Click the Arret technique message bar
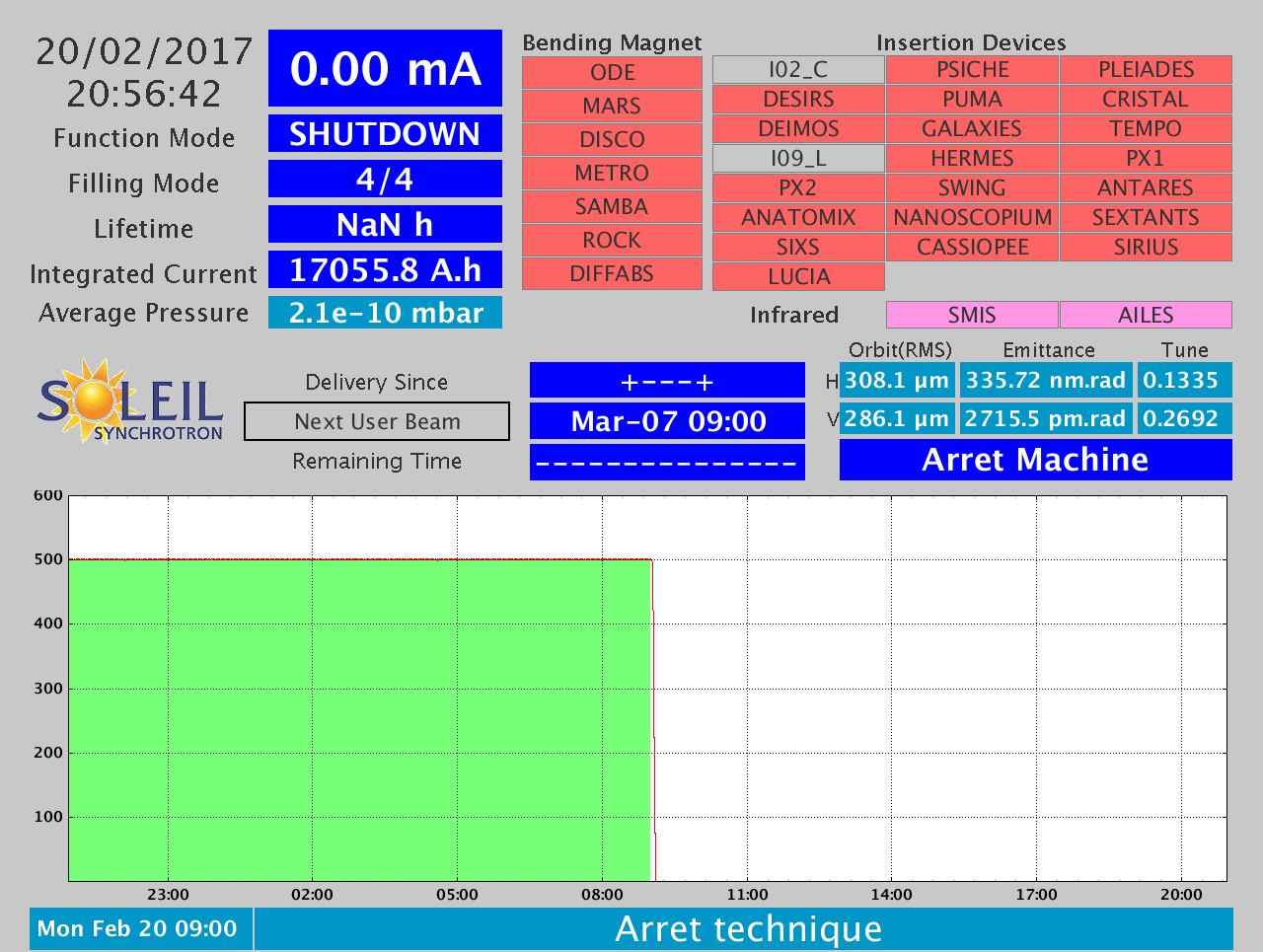 click(744, 928)
